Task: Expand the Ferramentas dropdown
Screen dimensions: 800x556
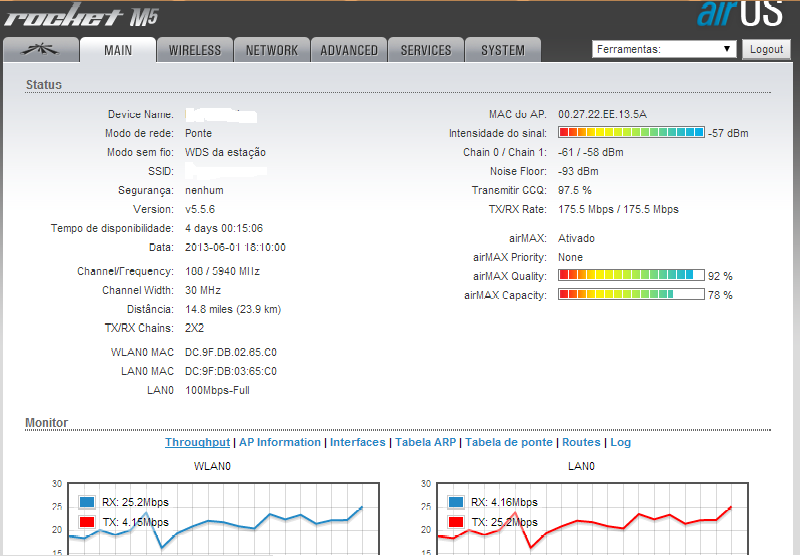Action: [664, 49]
